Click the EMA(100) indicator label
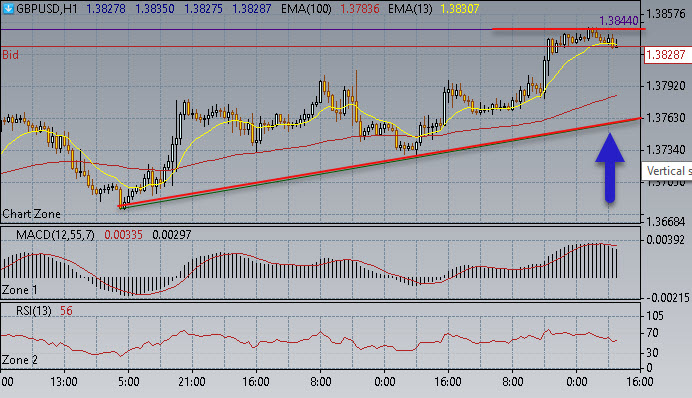The image size is (692, 398). (306, 8)
